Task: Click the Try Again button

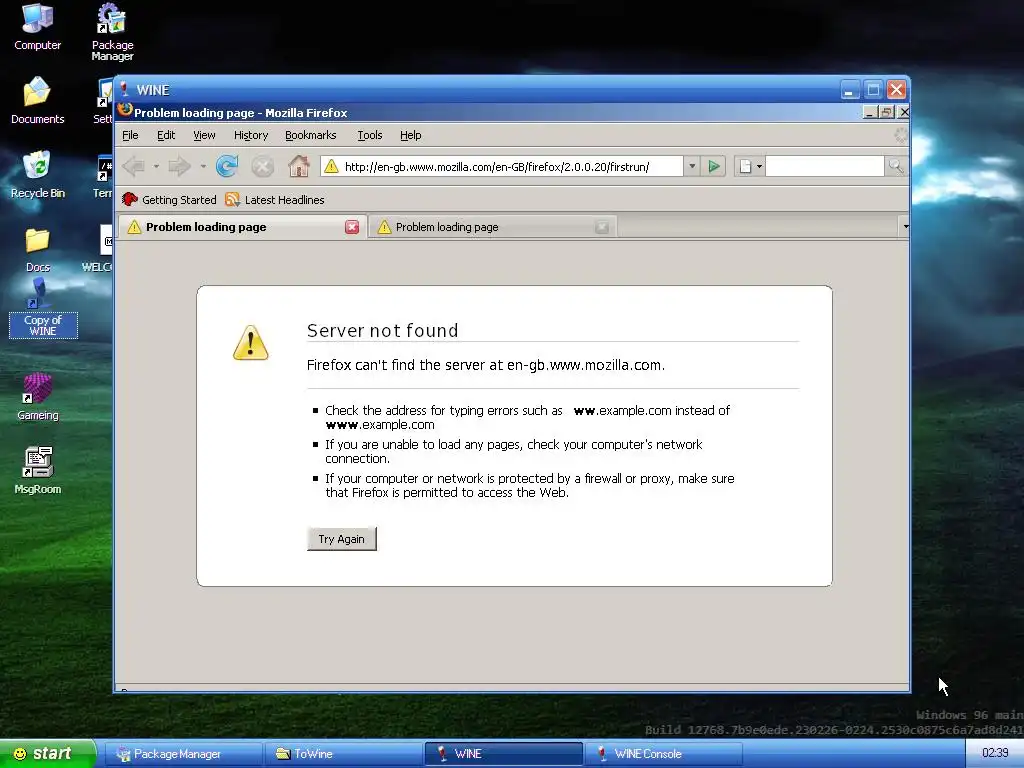Action: tap(342, 539)
